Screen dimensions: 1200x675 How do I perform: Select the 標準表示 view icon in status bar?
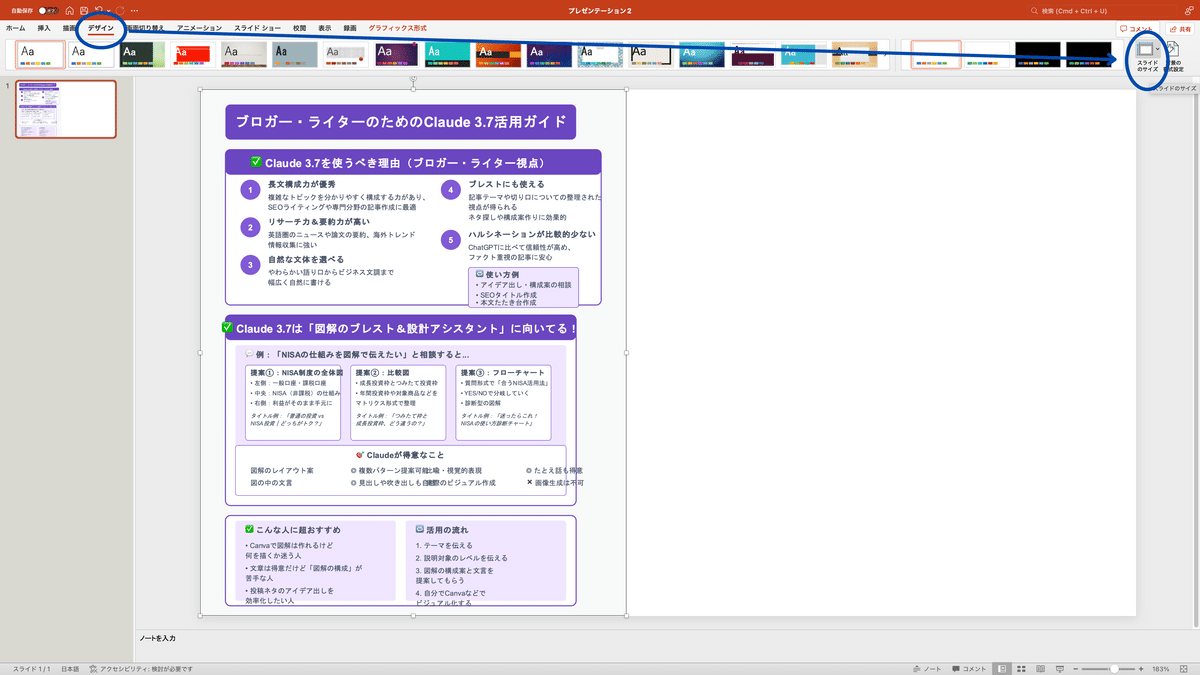tap(1002, 667)
